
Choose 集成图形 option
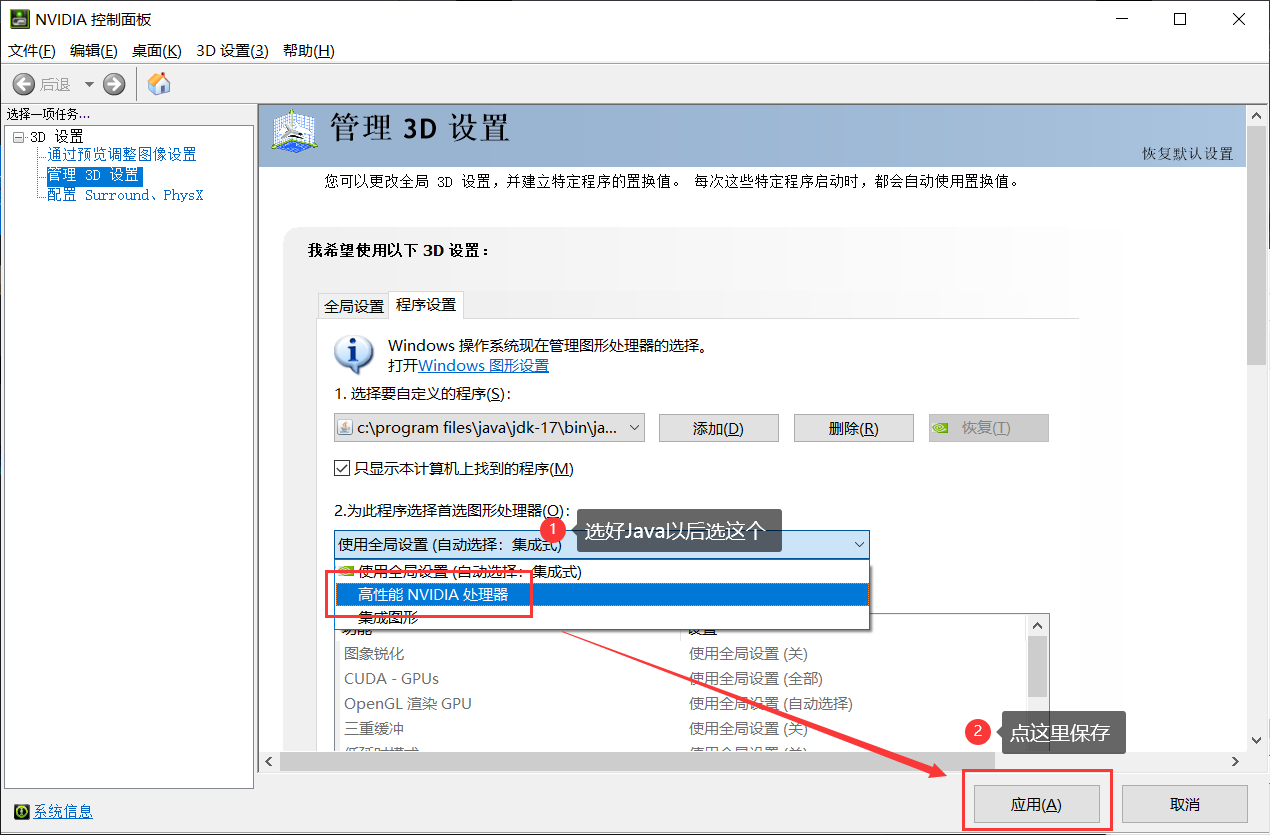(601, 617)
